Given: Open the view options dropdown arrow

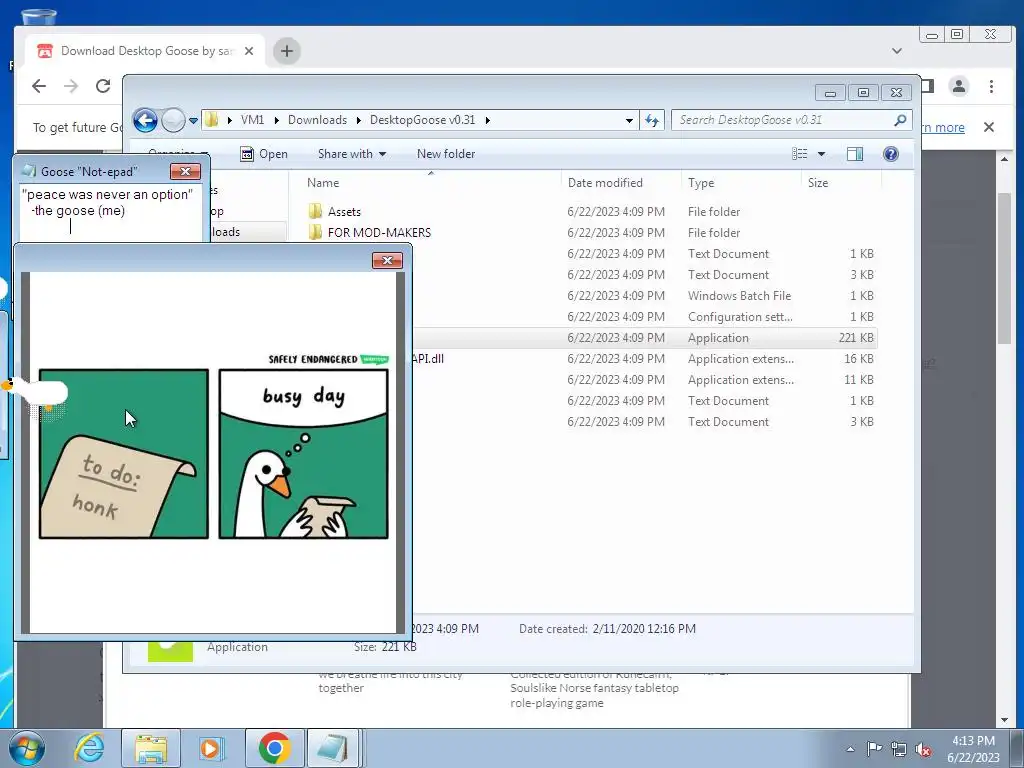Looking at the screenshot, I should (x=822, y=154).
